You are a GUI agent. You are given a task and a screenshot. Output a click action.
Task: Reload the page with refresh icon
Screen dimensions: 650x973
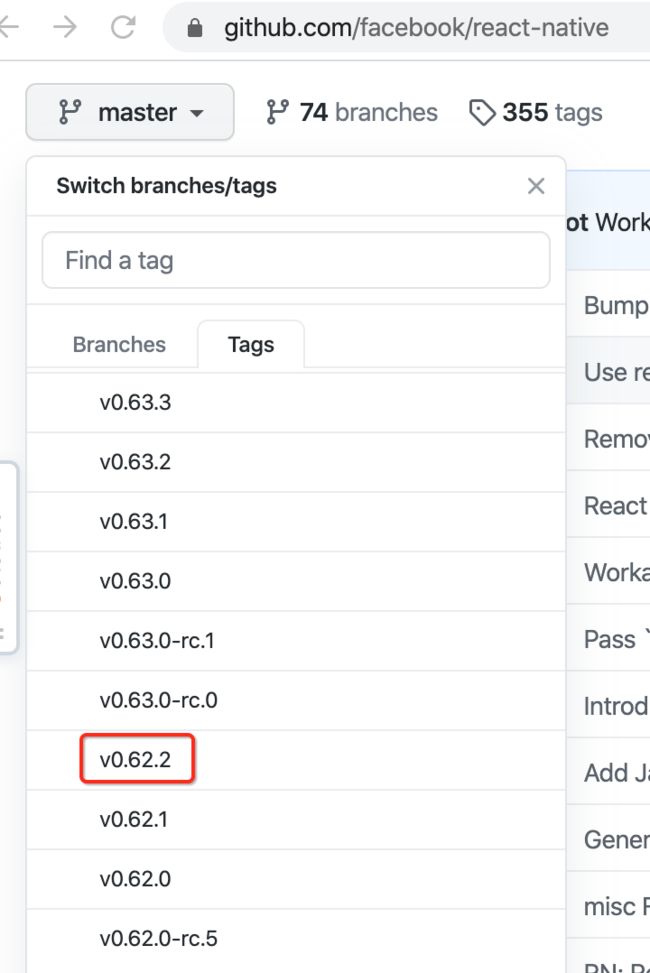click(123, 27)
